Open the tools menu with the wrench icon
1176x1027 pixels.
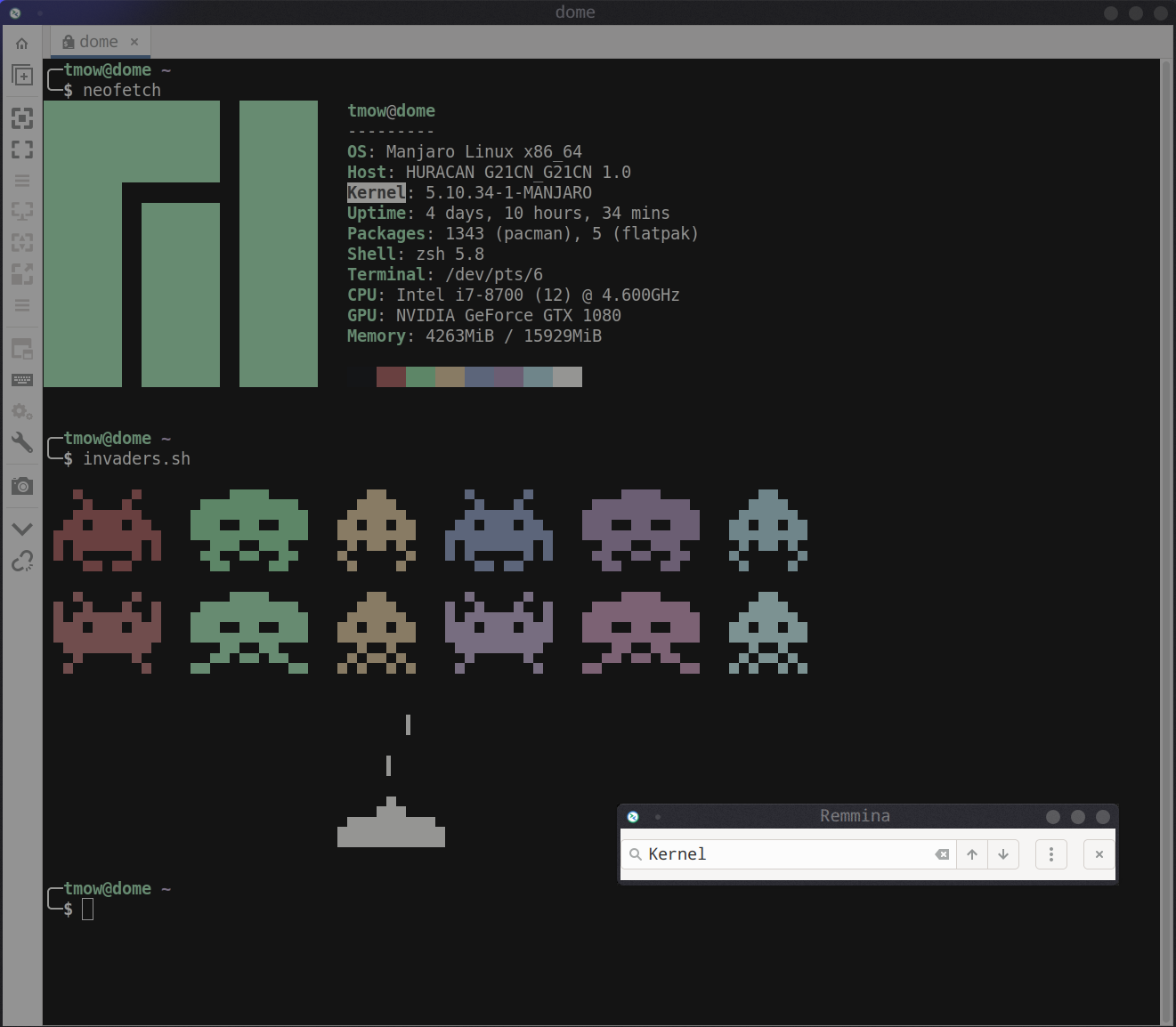21,442
